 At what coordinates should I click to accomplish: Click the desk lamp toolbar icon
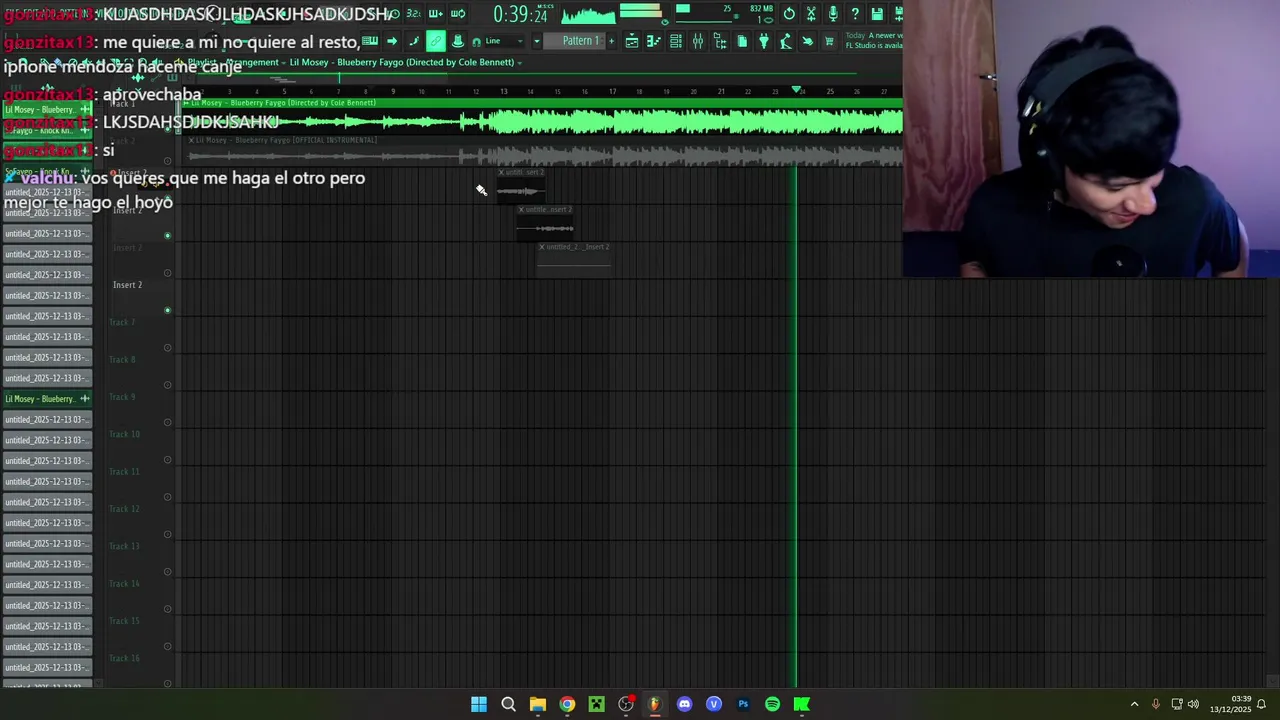point(786,41)
